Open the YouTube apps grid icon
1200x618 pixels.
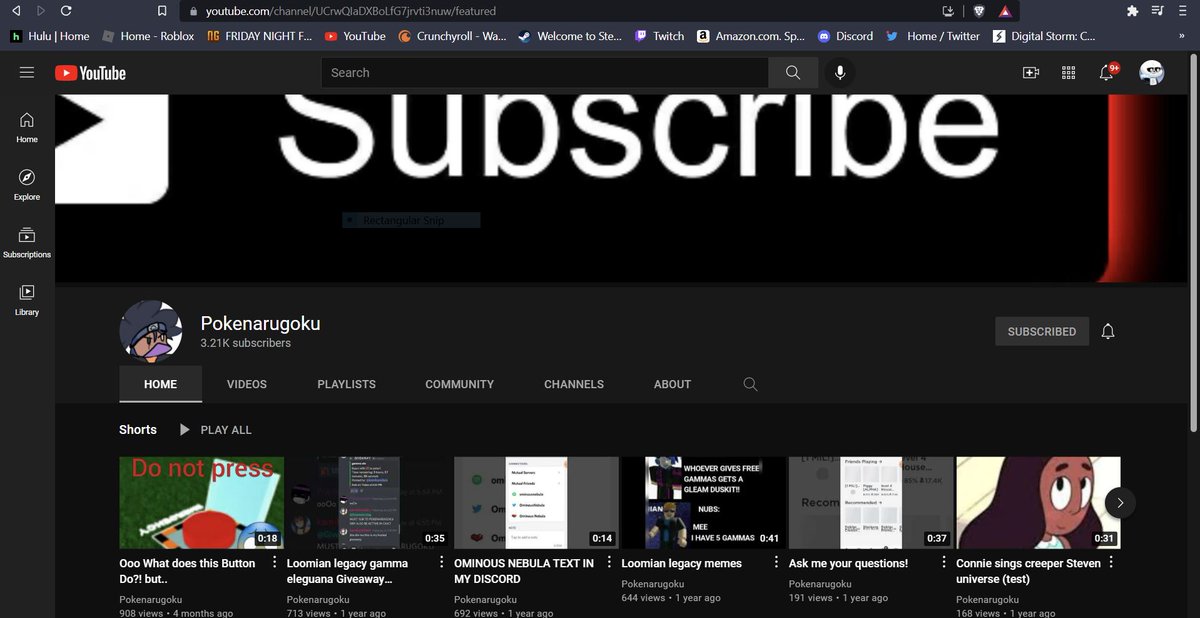pos(1069,72)
